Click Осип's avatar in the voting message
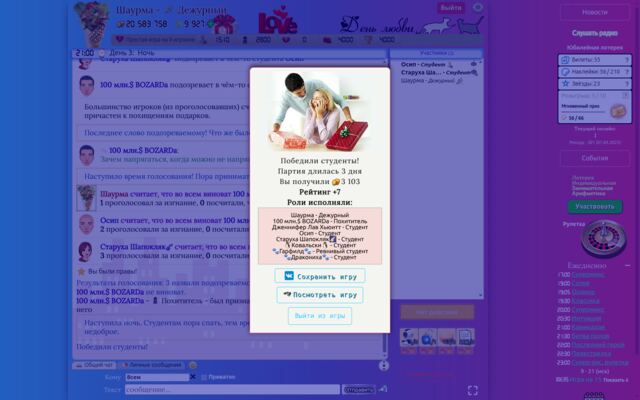640x400 pixels. pyautogui.click(x=86, y=224)
